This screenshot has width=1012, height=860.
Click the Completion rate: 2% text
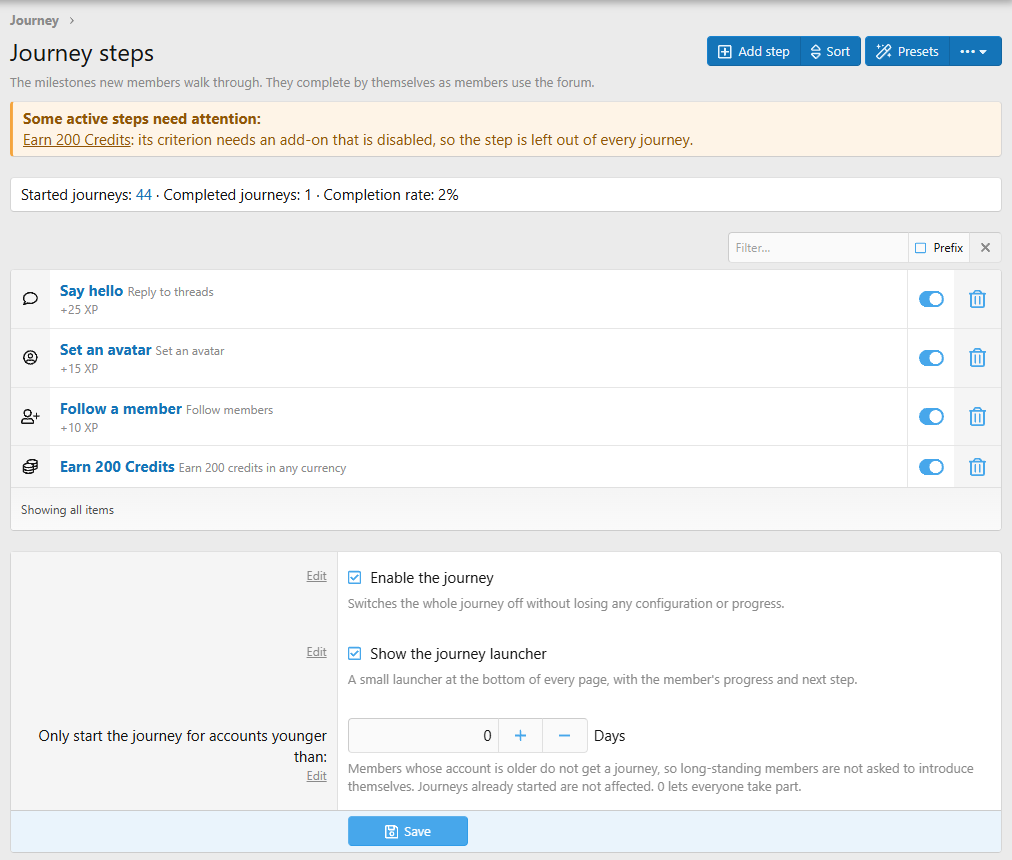391,195
